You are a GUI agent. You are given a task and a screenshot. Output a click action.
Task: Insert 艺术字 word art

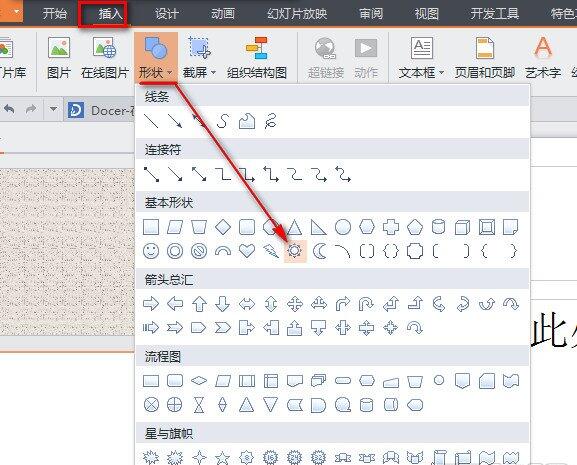[543, 58]
